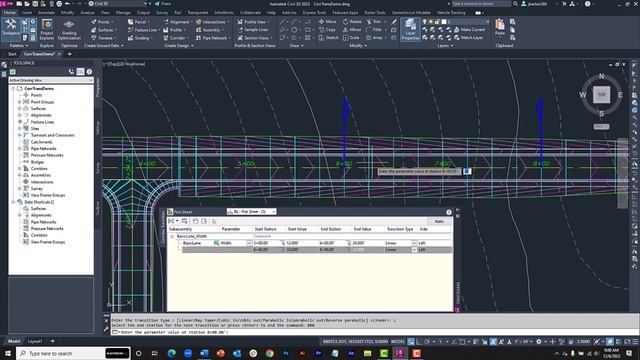Click the Autodesk App Store cart icon
Screen dimensions: 640x360
click(x=564, y=4)
